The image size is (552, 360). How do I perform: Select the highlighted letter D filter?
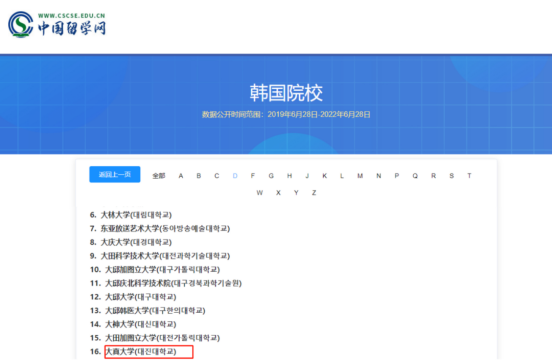[235, 176]
